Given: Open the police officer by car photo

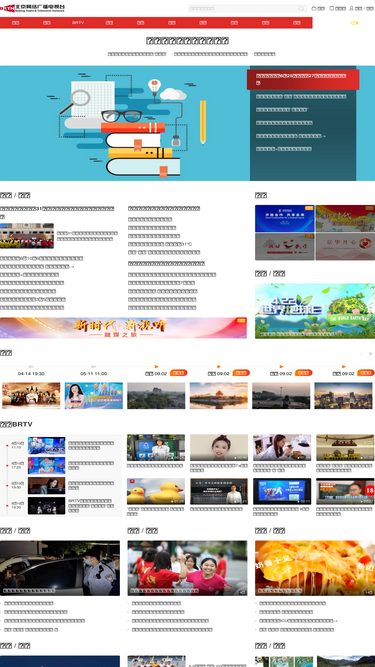Looking at the screenshot, I should click(x=60, y=568).
